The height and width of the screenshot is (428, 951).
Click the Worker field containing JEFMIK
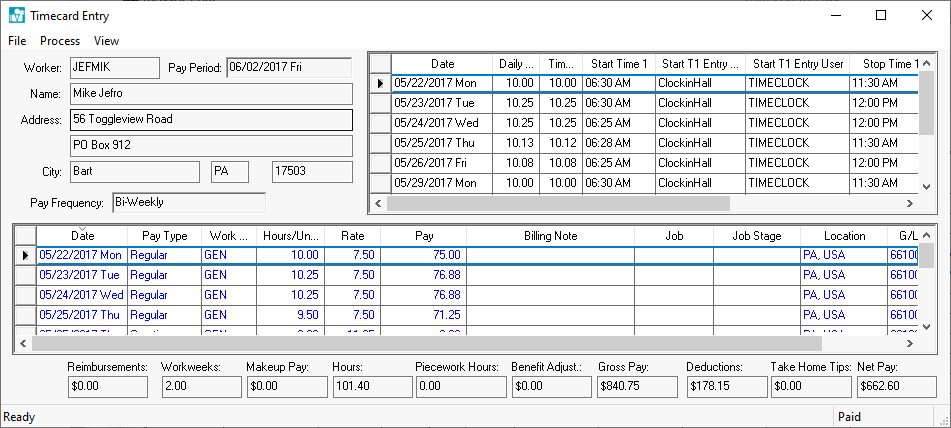point(113,68)
